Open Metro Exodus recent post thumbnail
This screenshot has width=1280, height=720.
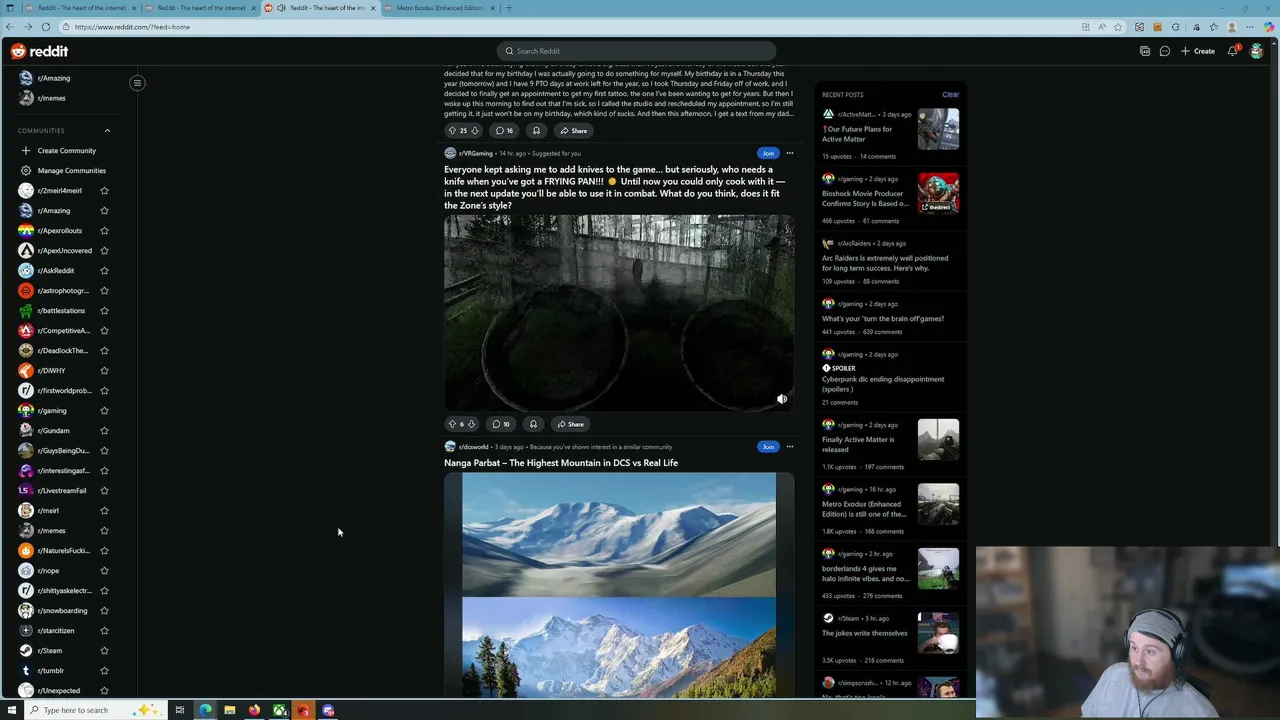tap(938, 504)
